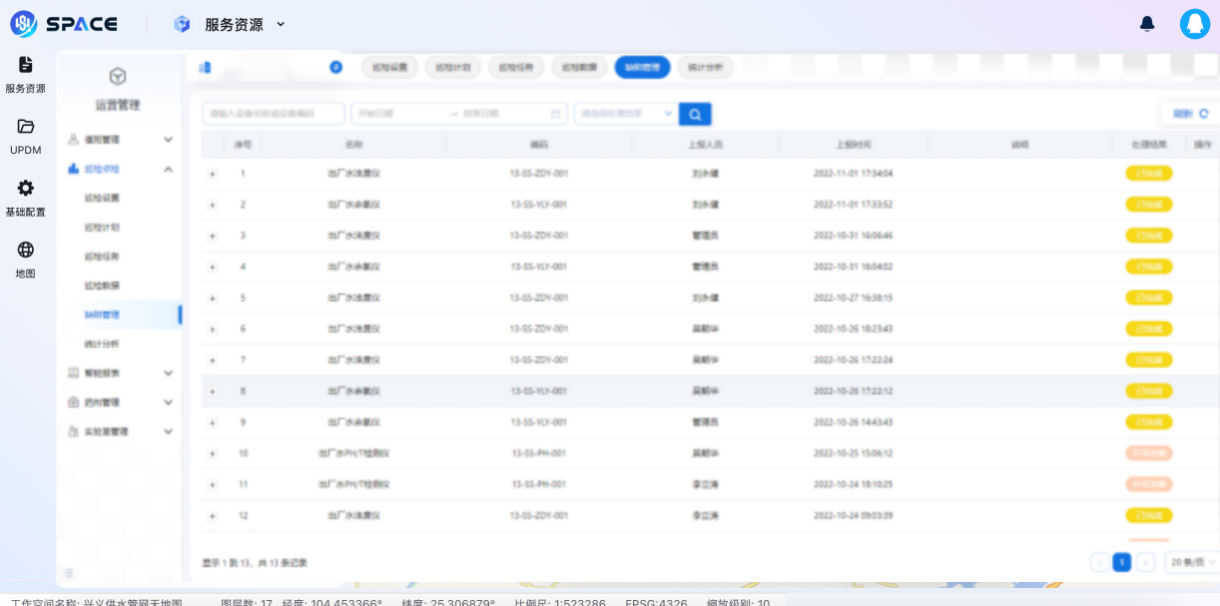Image resolution: width=1220 pixels, height=606 pixels.
Task: Click the 运营管理 cube icon
Action: 118,77
